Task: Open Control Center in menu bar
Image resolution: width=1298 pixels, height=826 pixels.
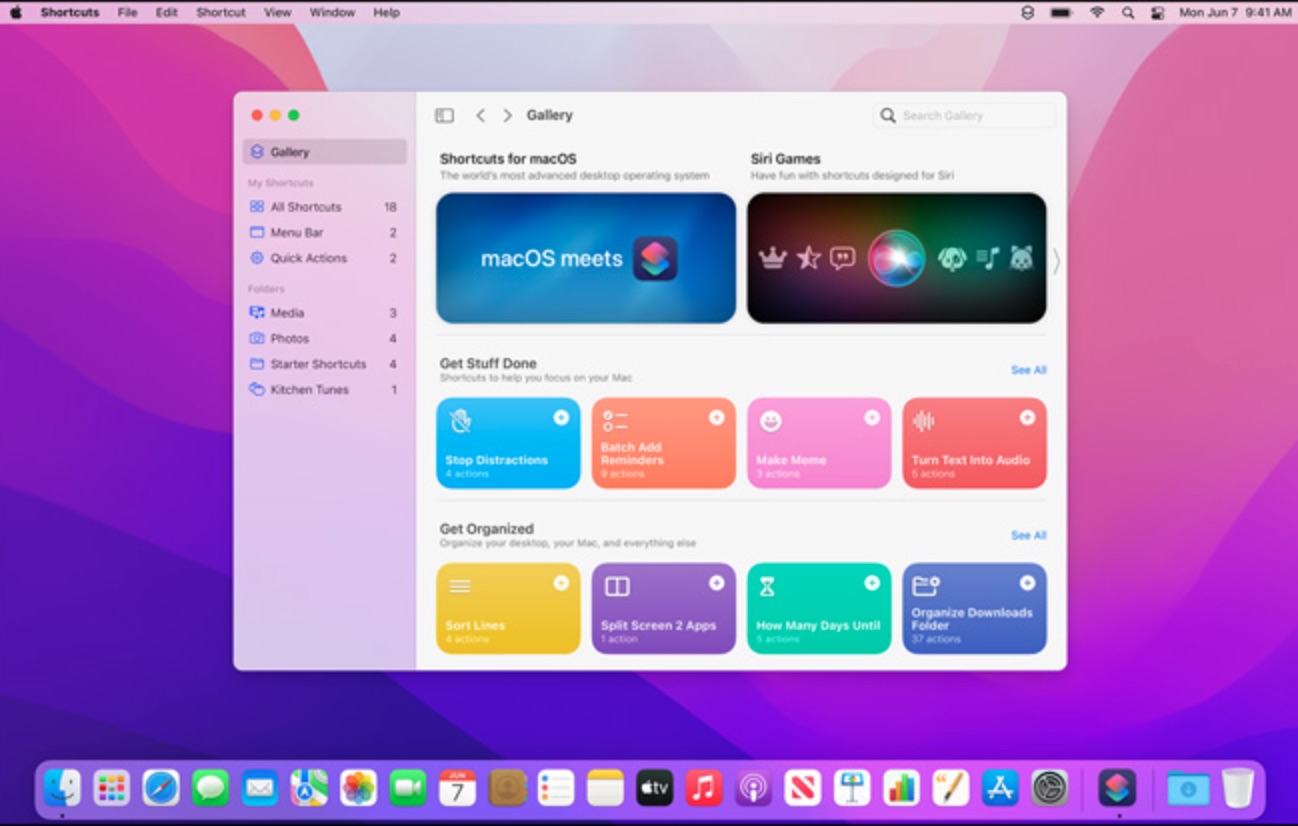Action: (x=1158, y=13)
